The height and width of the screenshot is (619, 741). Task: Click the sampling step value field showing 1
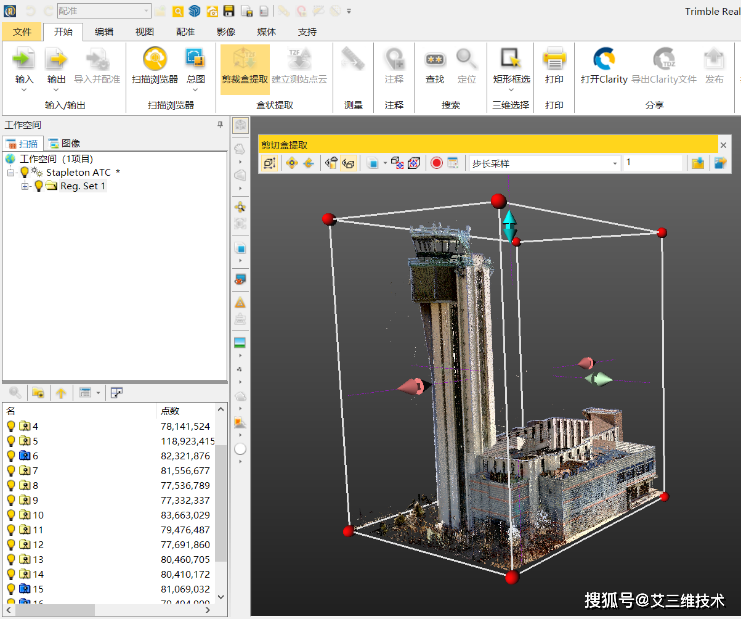pyautogui.click(x=653, y=163)
